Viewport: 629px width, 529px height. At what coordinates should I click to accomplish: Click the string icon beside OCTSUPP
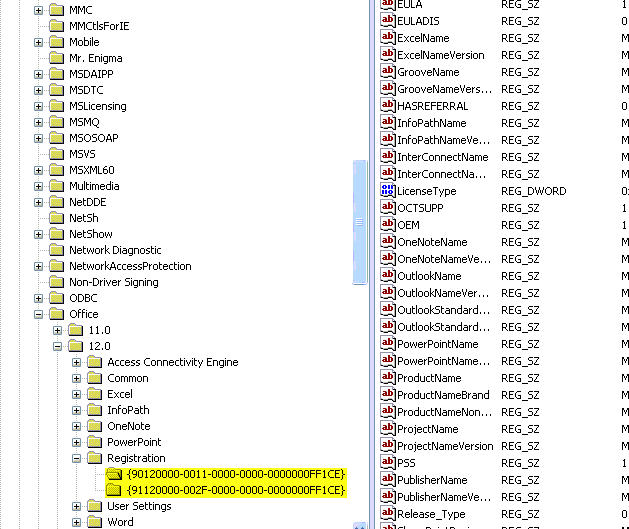point(388,207)
